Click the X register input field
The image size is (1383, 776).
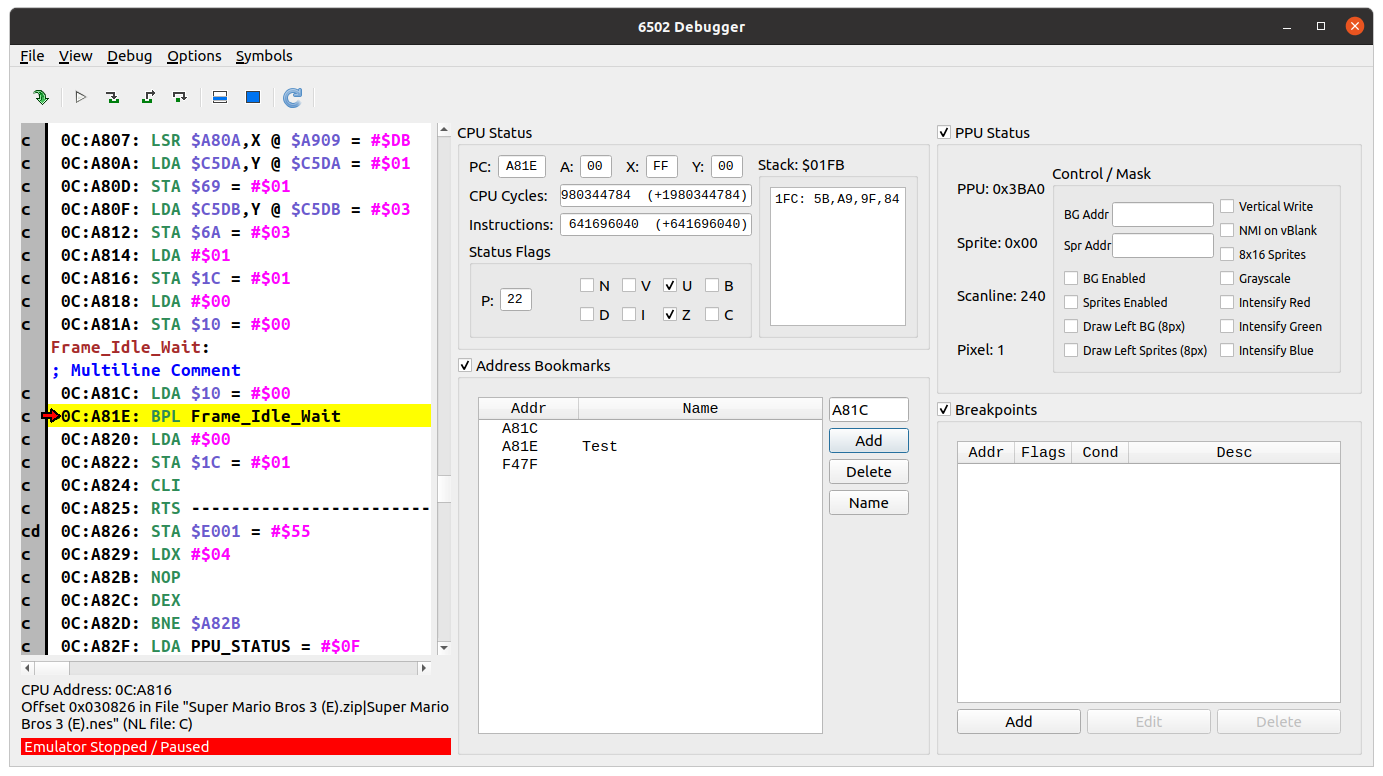[x=661, y=167]
